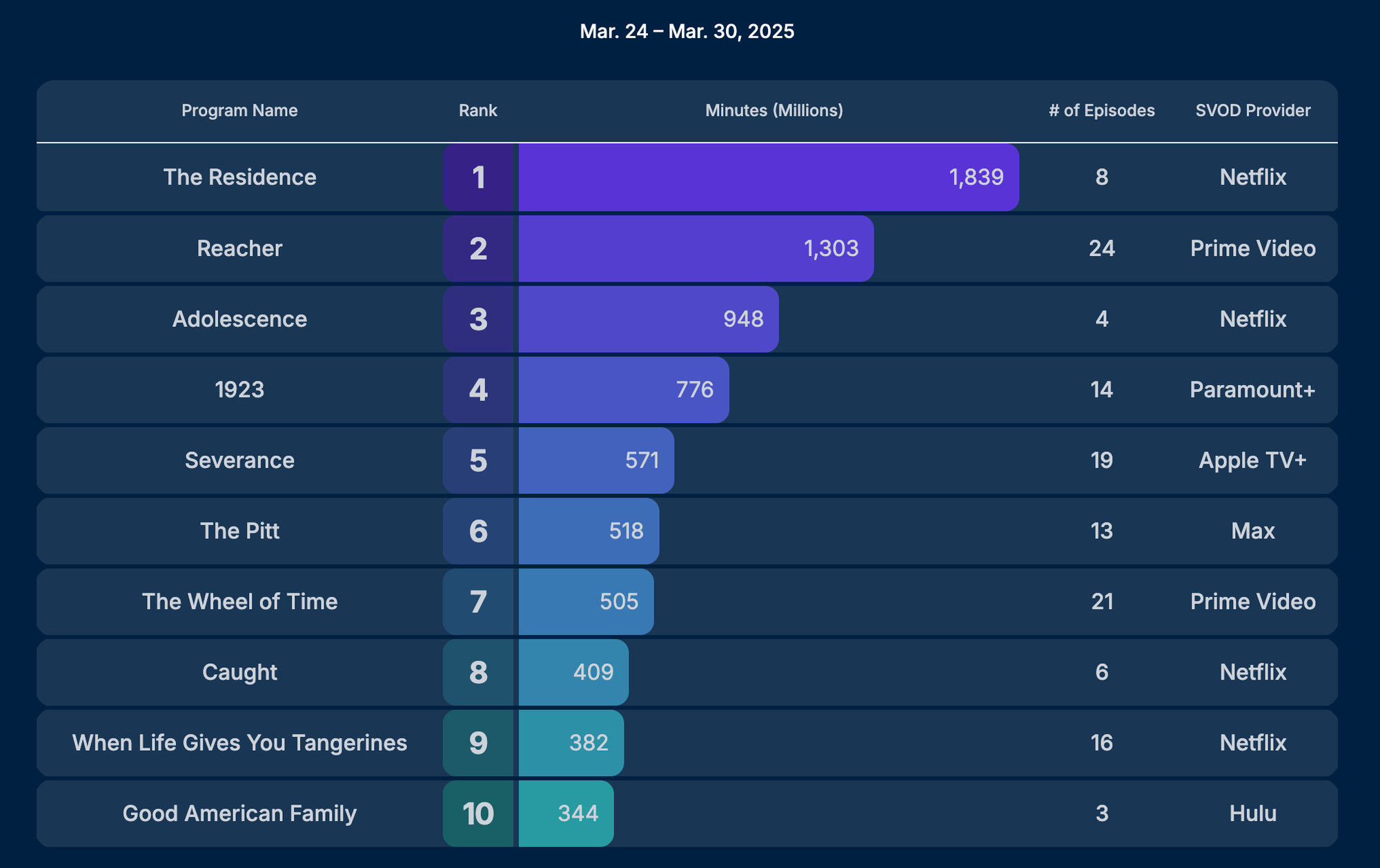Select When Life Gives You Tangerines
The width and height of the screenshot is (1380, 868).
(x=239, y=743)
